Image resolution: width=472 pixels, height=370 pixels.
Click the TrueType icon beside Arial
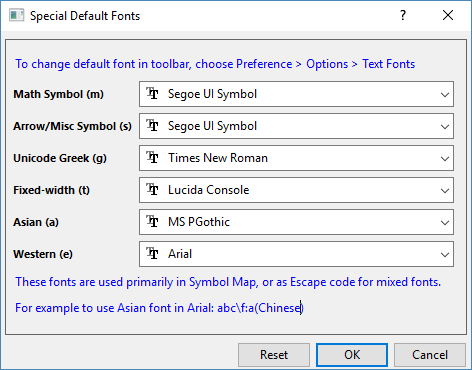point(152,253)
